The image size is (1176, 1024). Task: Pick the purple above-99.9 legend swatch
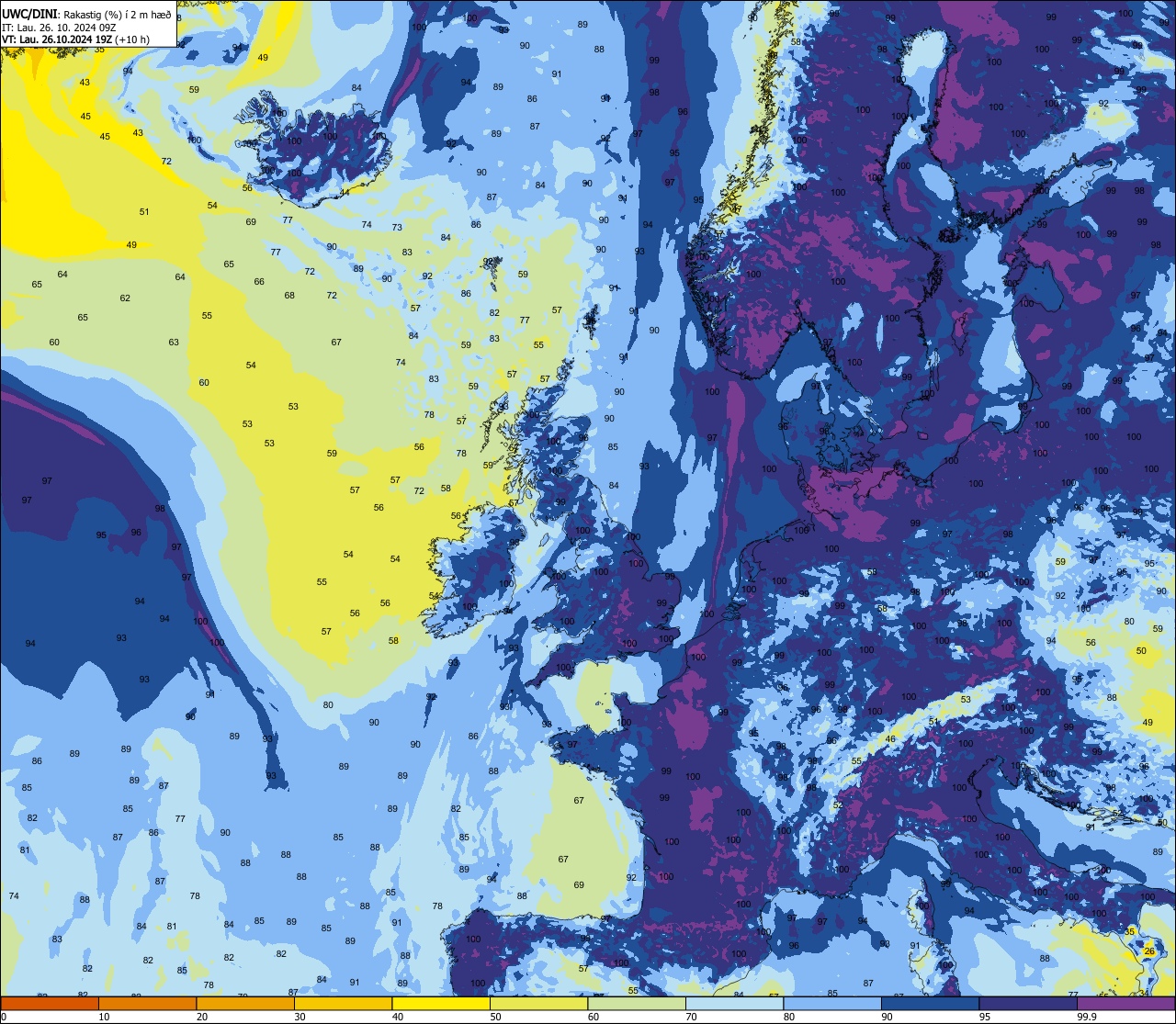pos(1125,1003)
